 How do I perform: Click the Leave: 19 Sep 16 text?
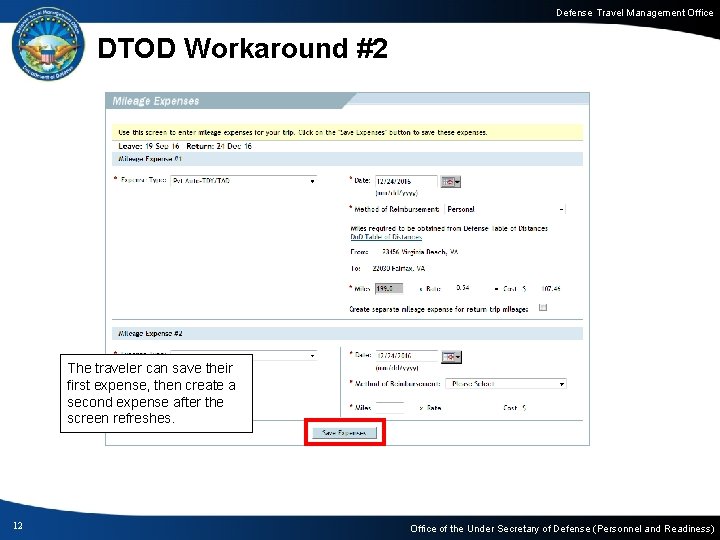[149, 146]
